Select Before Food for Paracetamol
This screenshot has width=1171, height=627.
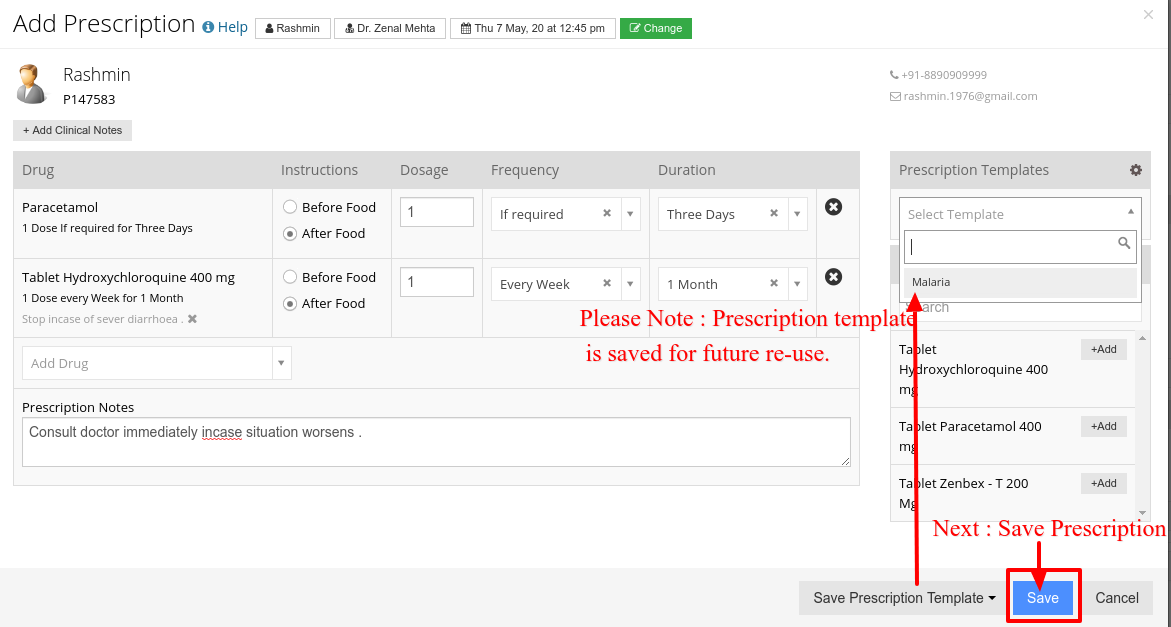[290, 207]
